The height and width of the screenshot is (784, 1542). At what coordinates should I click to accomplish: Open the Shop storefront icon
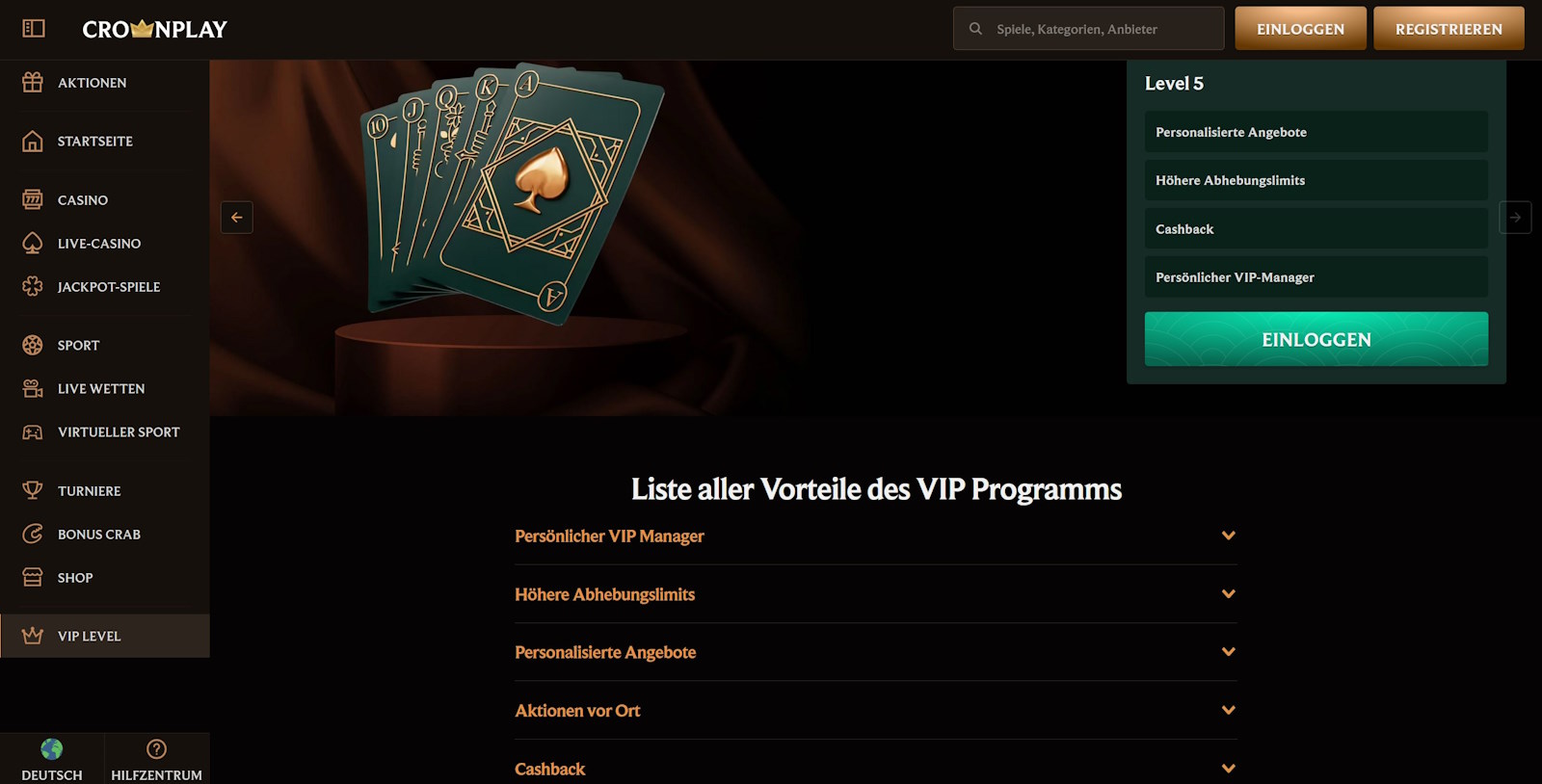tap(33, 577)
